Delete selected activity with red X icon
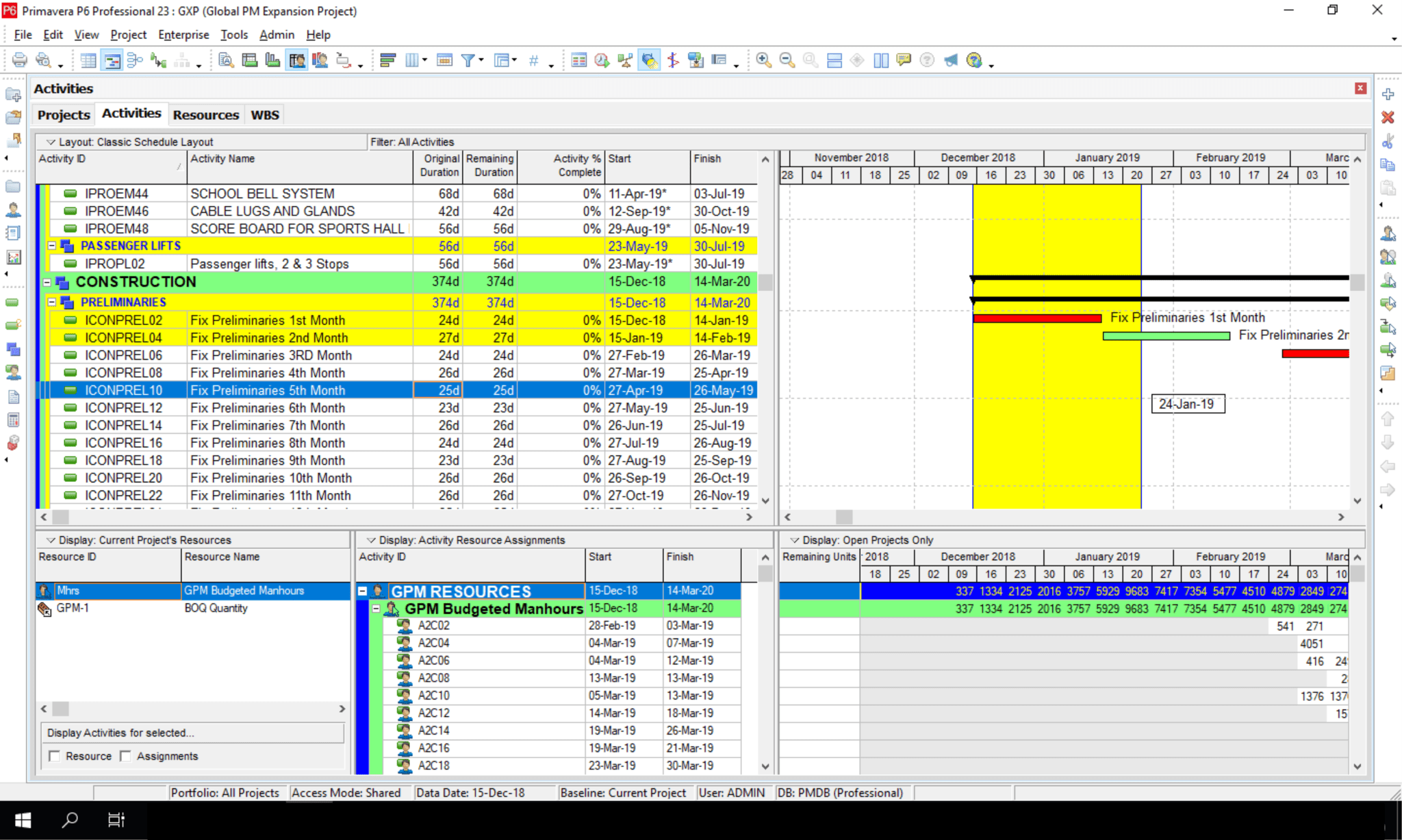 [x=1389, y=116]
